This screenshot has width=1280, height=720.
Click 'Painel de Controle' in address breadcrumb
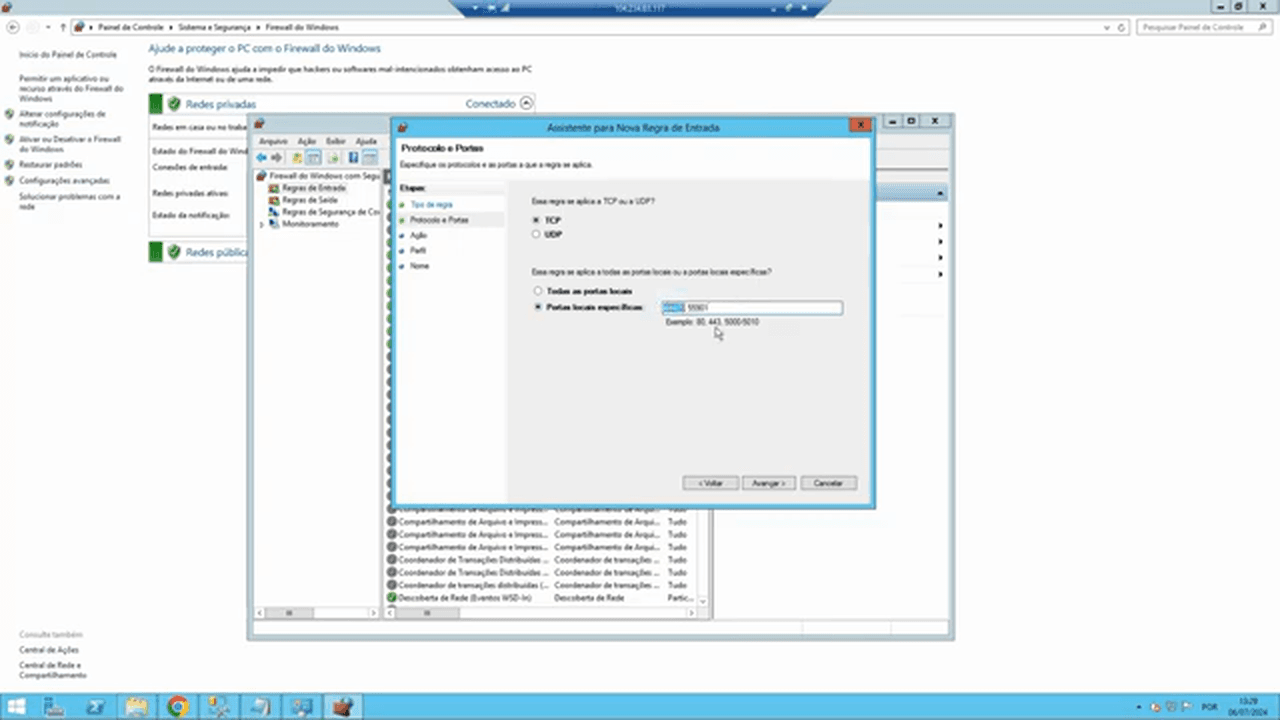(131, 27)
